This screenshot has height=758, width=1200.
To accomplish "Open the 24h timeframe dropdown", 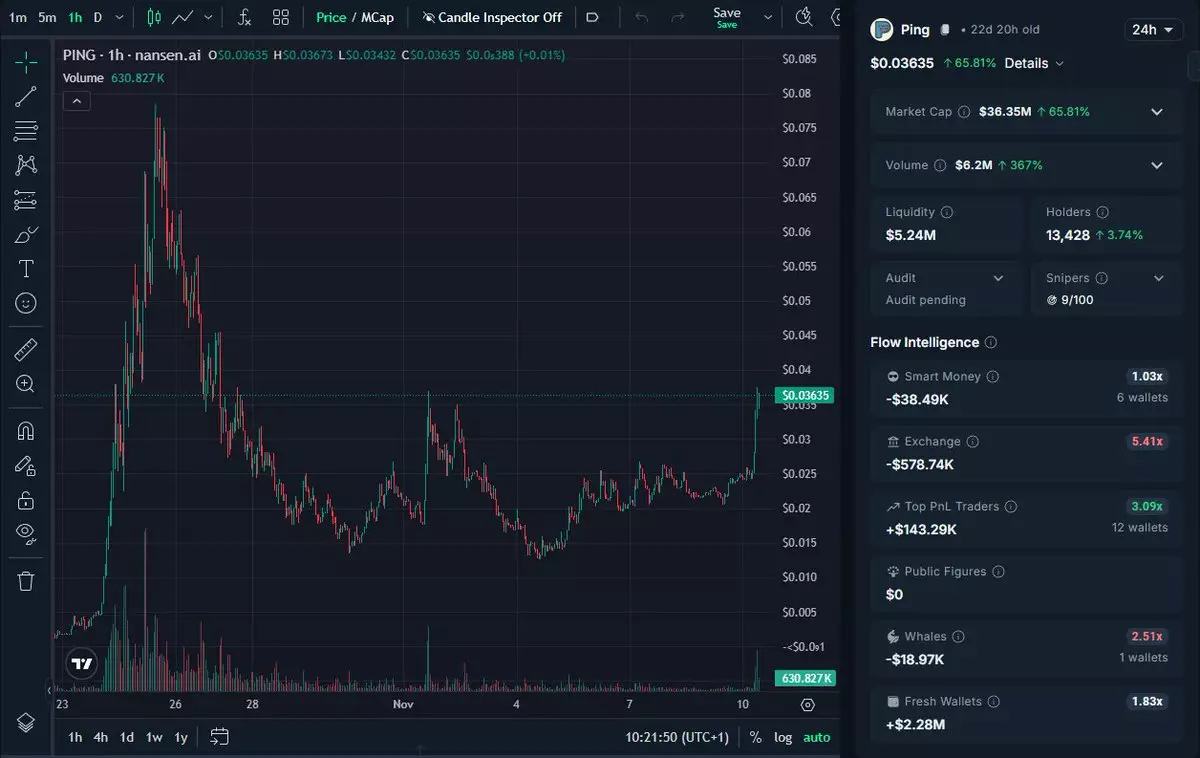I will point(1153,30).
